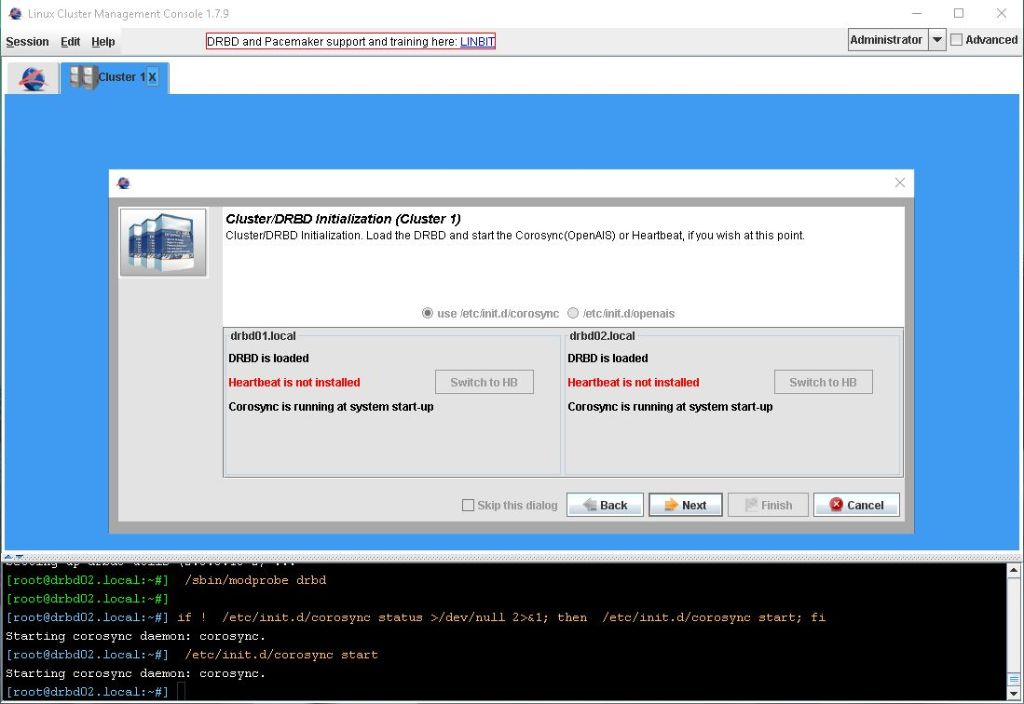Screen dimensions: 1024x704
Task: Close the Cluster/DRBD Initialization dialog
Action: point(900,183)
